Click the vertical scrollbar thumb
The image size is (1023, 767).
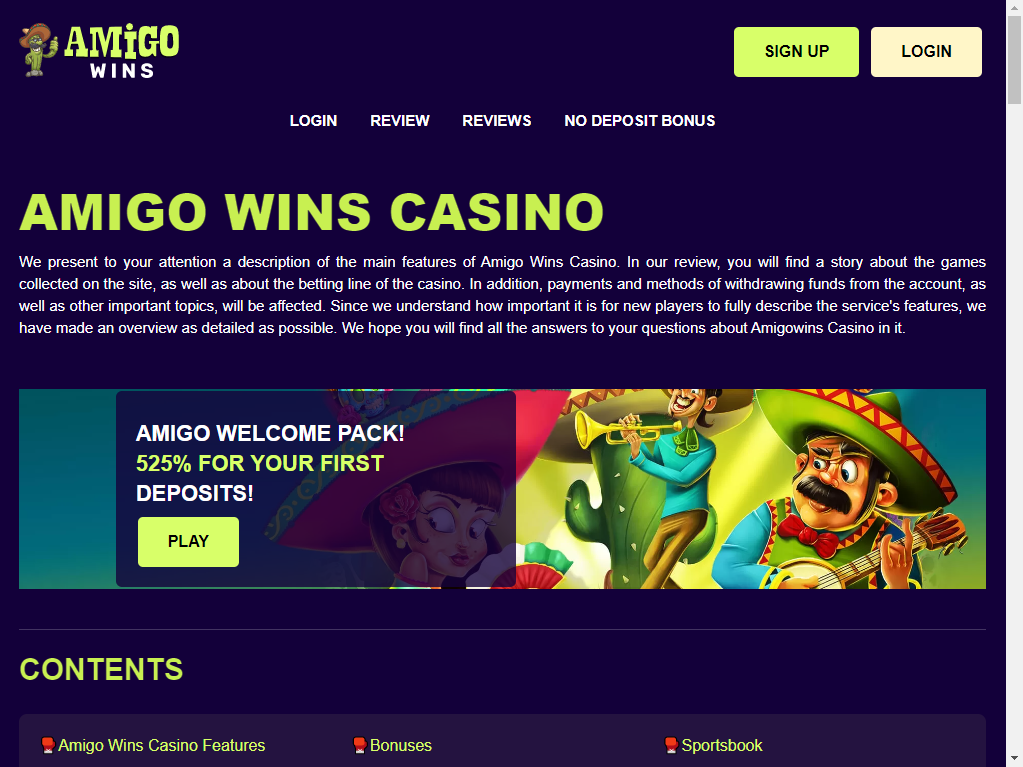tap(1014, 60)
